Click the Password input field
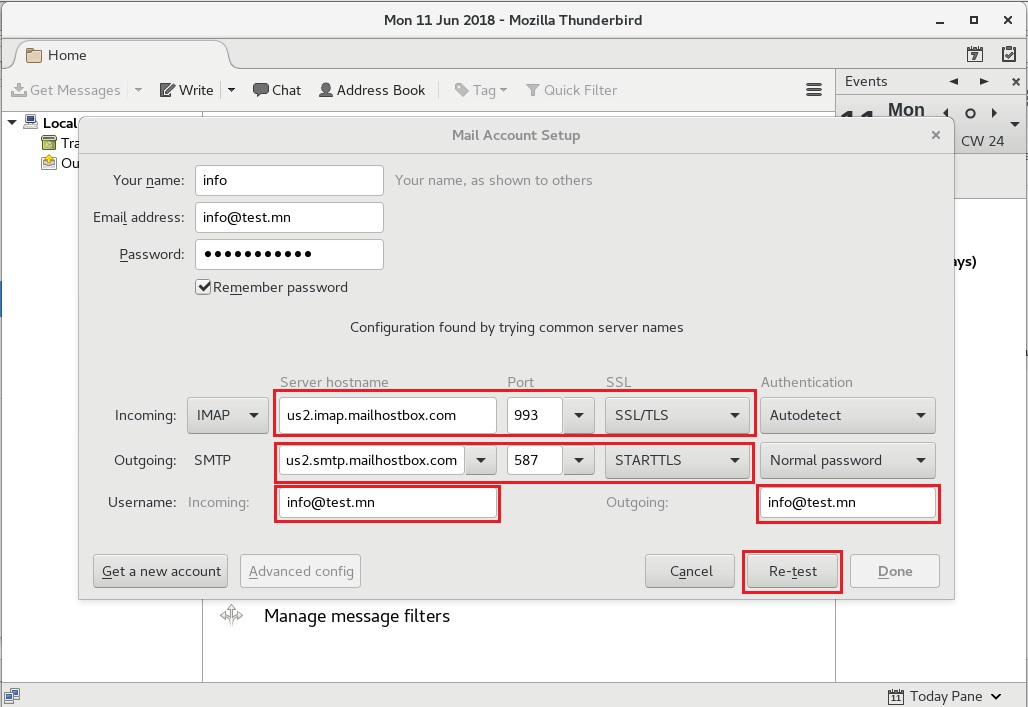Screen dimensions: 1028x707 tap(289, 254)
